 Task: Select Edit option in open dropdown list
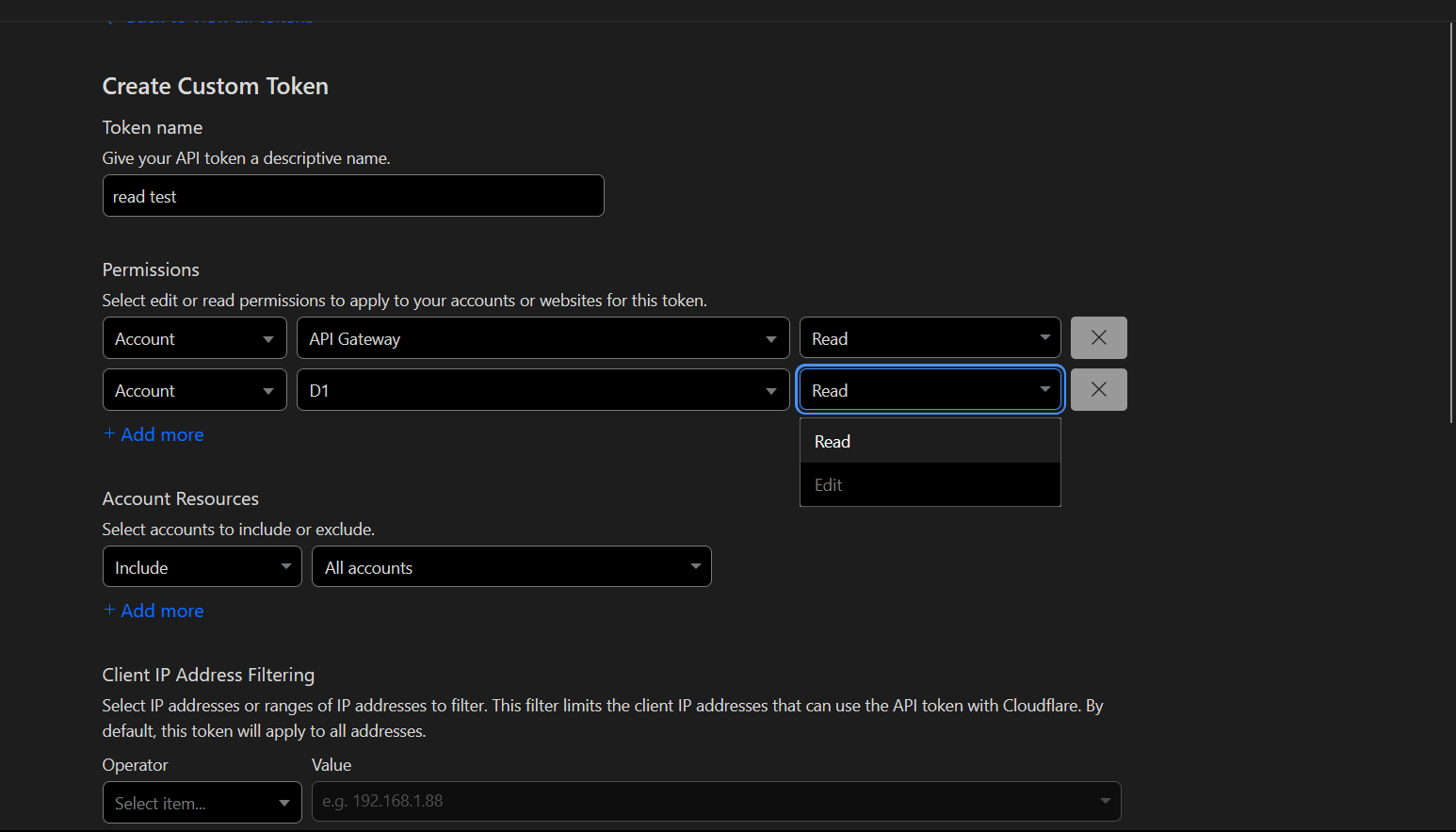tap(930, 485)
